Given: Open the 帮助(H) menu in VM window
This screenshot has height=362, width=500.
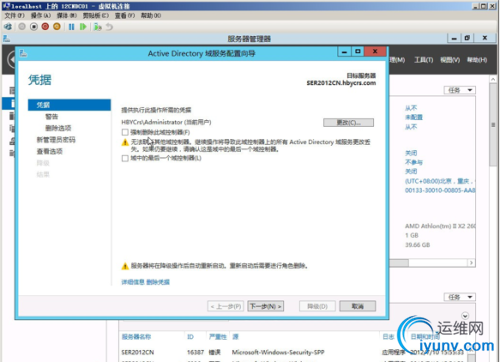Looking at the screenshot, I should [x=151, y=15].
